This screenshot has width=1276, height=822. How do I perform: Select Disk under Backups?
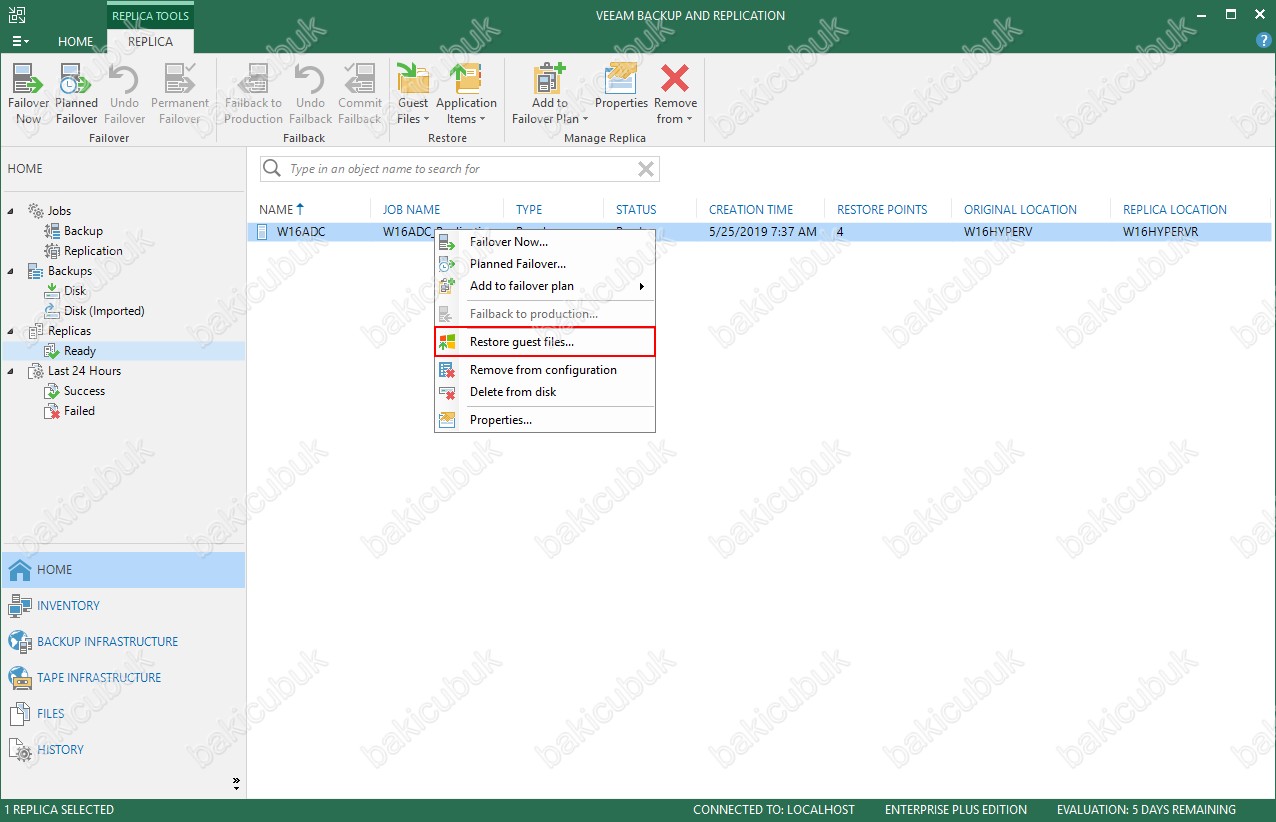point(75,291)
